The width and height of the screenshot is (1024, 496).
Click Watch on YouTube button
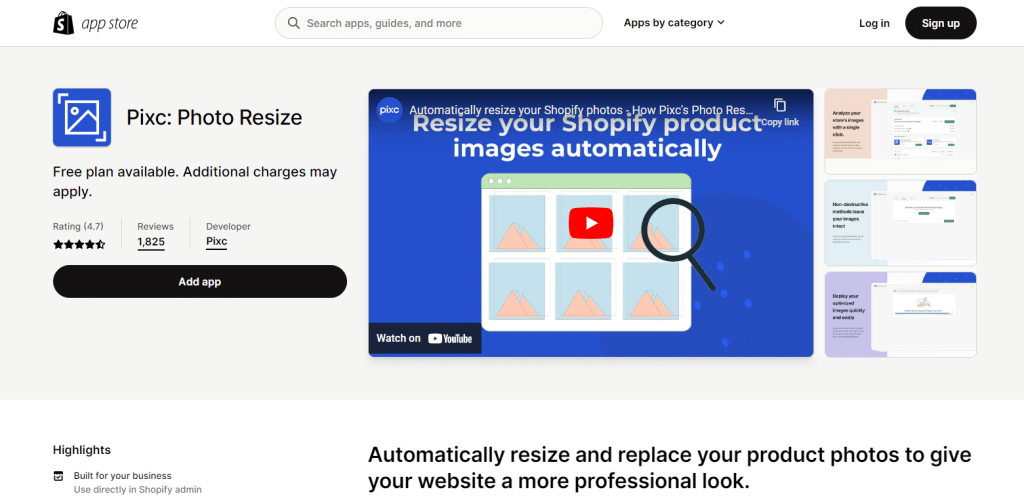click(424, 338)
